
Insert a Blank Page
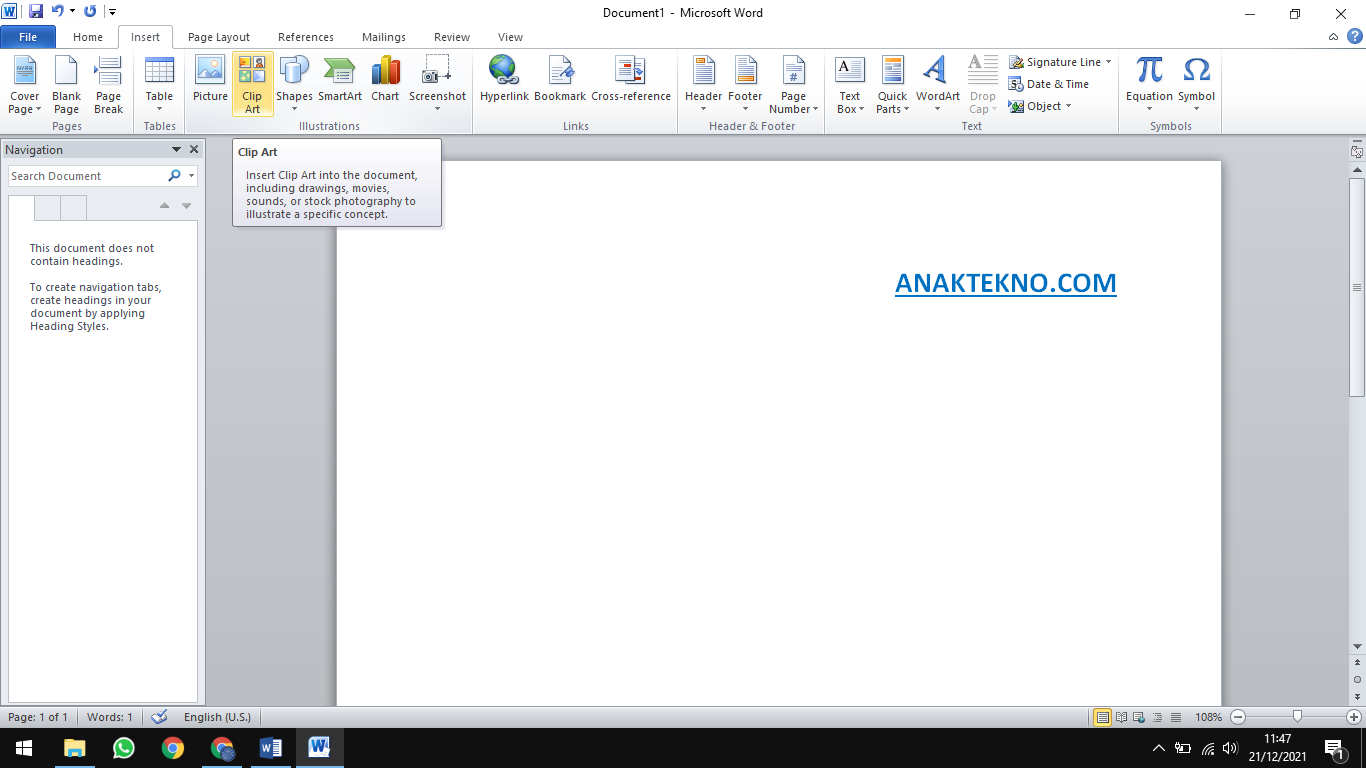click(x=66, y=85)
